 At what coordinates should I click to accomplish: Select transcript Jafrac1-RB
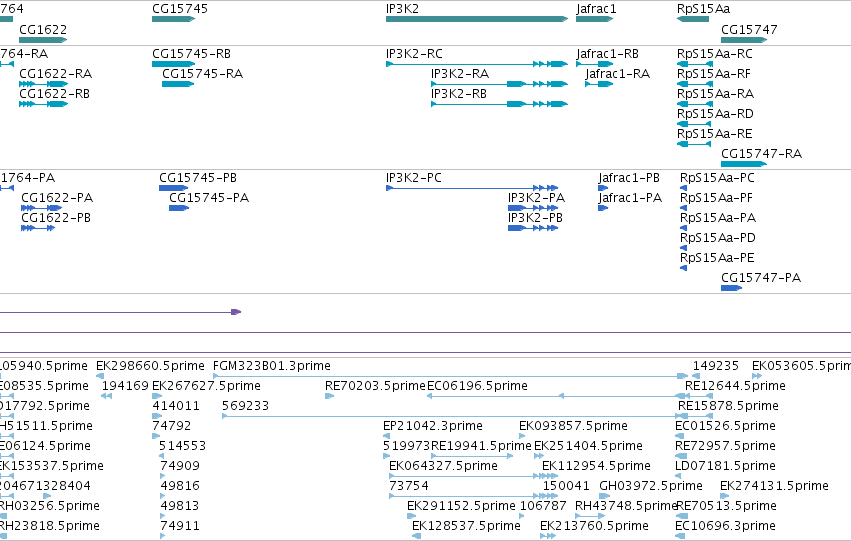click(x=607, y=54)
